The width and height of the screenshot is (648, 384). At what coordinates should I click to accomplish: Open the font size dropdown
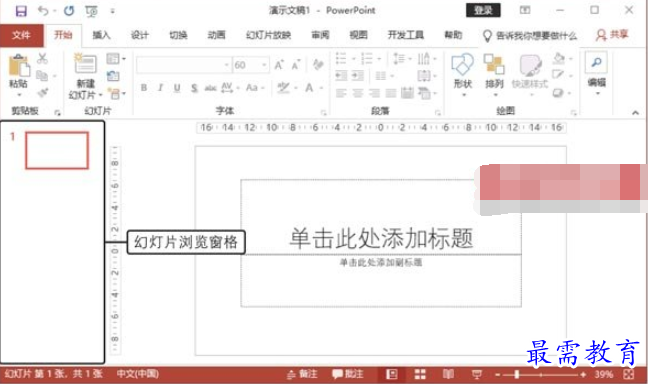coord(264,65)
